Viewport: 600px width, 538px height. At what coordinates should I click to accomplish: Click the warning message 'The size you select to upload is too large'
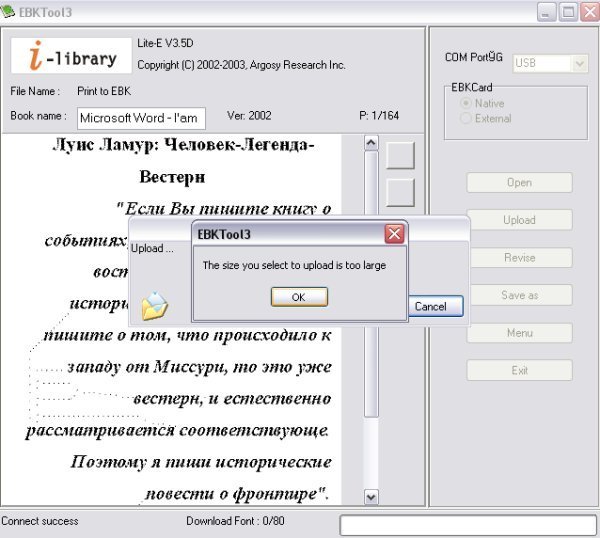tap(294, 265)
